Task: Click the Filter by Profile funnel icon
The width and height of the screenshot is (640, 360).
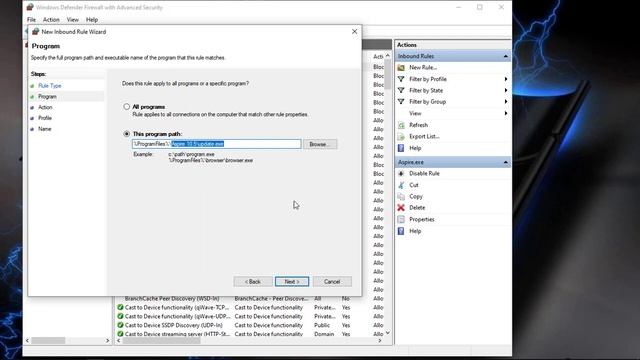Action: pos(401,79)
